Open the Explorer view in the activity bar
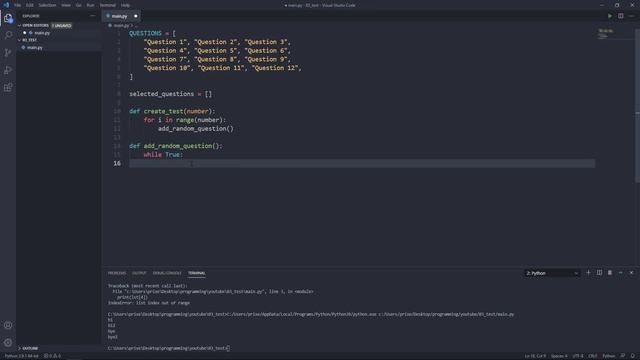Viewport: 640px width, 360px height. point(8,18)
